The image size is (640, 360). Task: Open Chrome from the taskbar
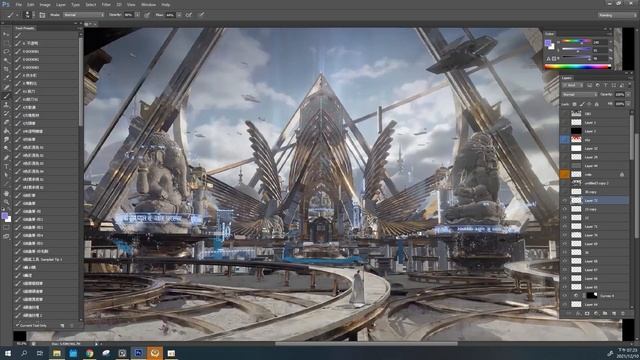click(x=89, y=353)
